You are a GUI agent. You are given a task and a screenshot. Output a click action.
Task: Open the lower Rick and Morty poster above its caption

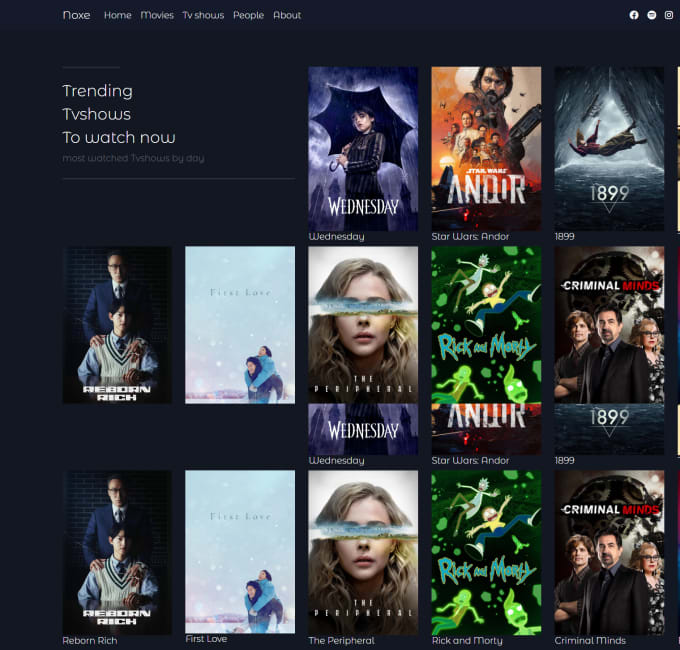pos(486,552)
